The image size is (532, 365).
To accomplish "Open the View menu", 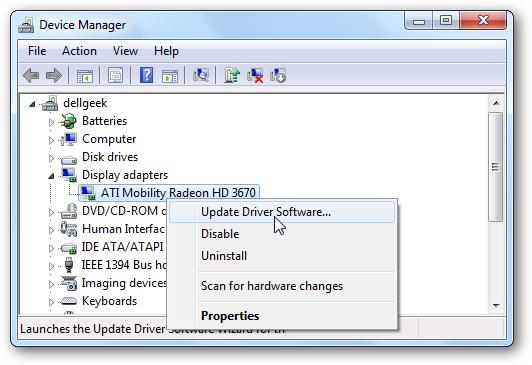I will pyautogui.click(x=125, y=51).
